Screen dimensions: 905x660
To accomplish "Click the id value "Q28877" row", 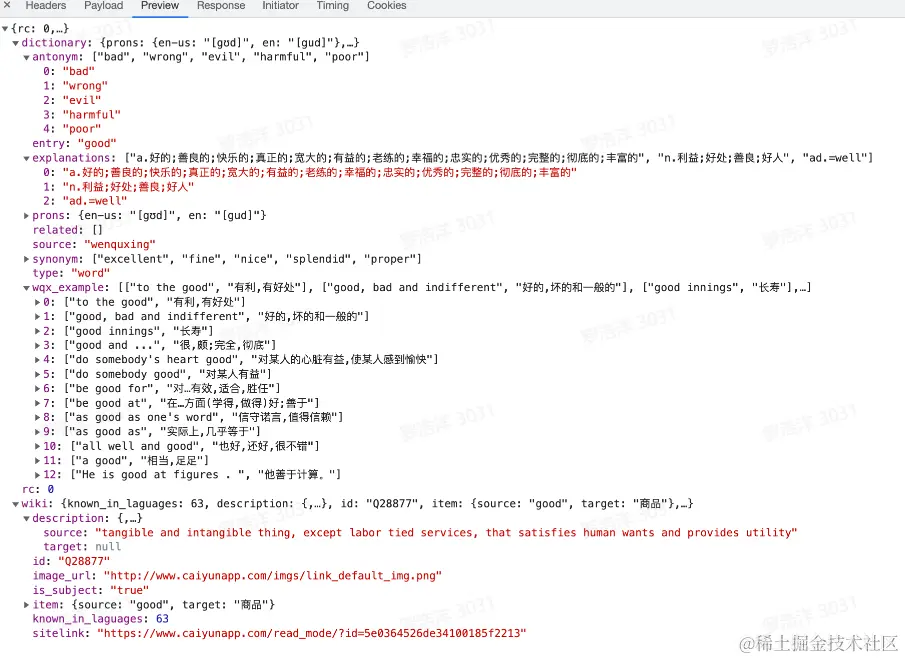I will click(71, 561).
